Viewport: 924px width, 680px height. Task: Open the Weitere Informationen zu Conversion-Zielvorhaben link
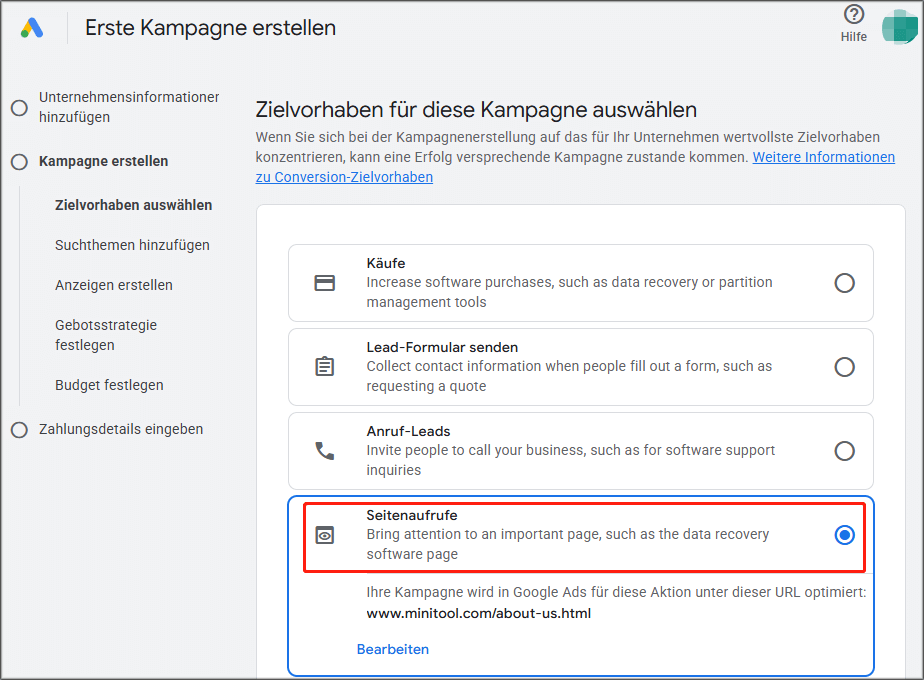coord(823,157)
